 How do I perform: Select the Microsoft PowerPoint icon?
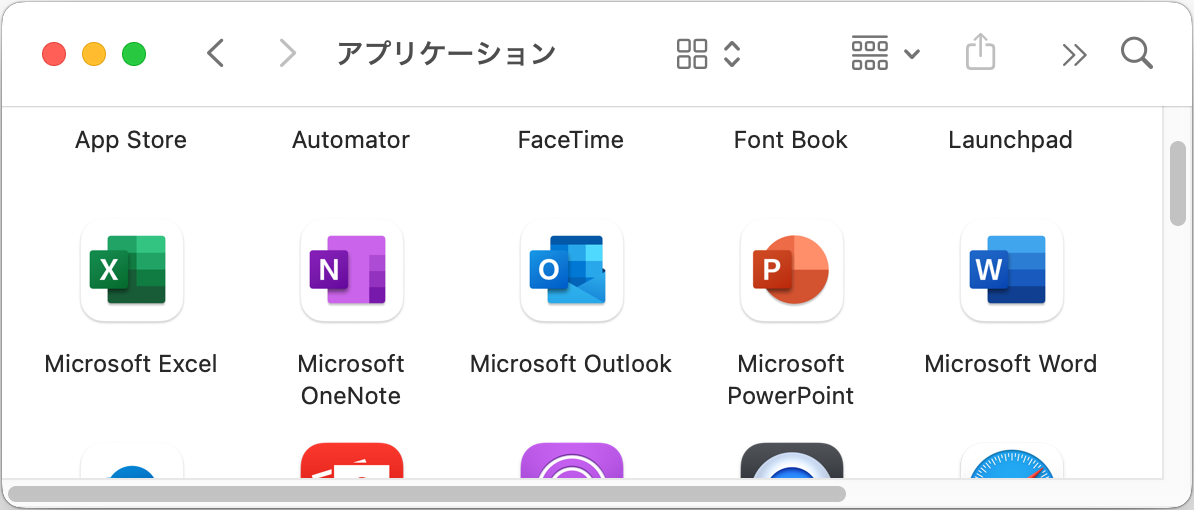(x=791, y=271)
